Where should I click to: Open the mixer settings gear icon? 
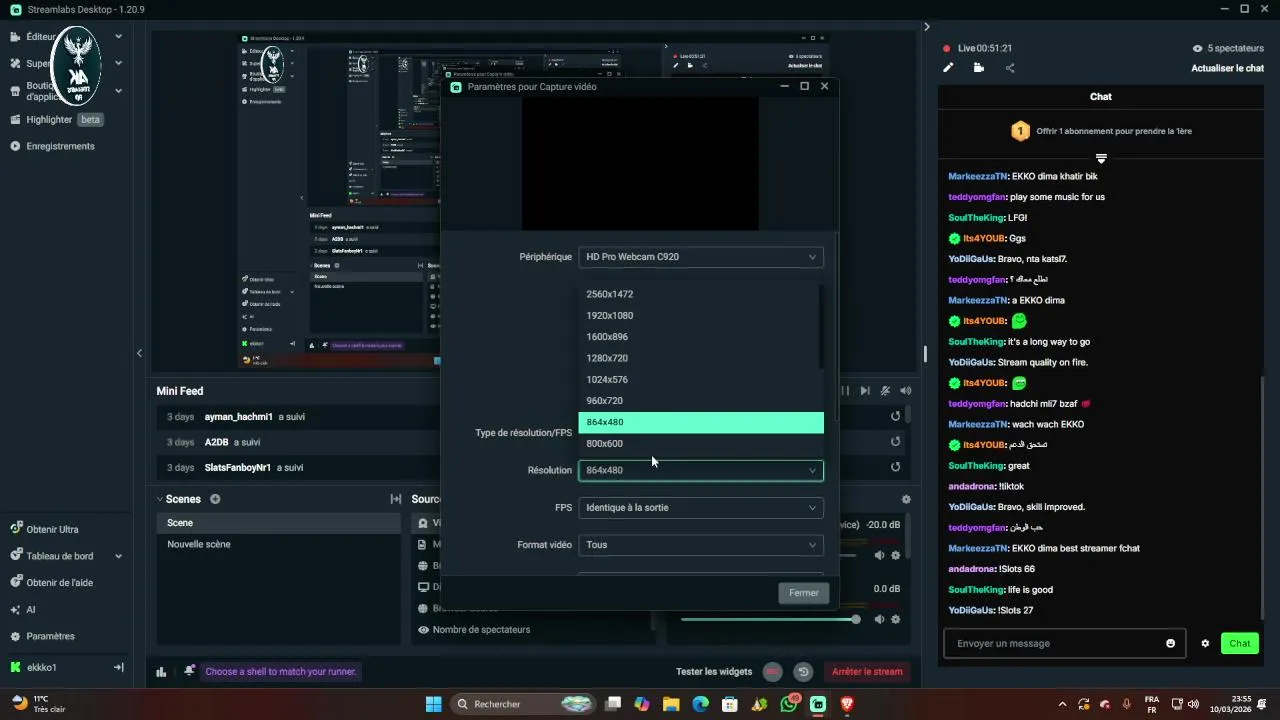point(906,499)
